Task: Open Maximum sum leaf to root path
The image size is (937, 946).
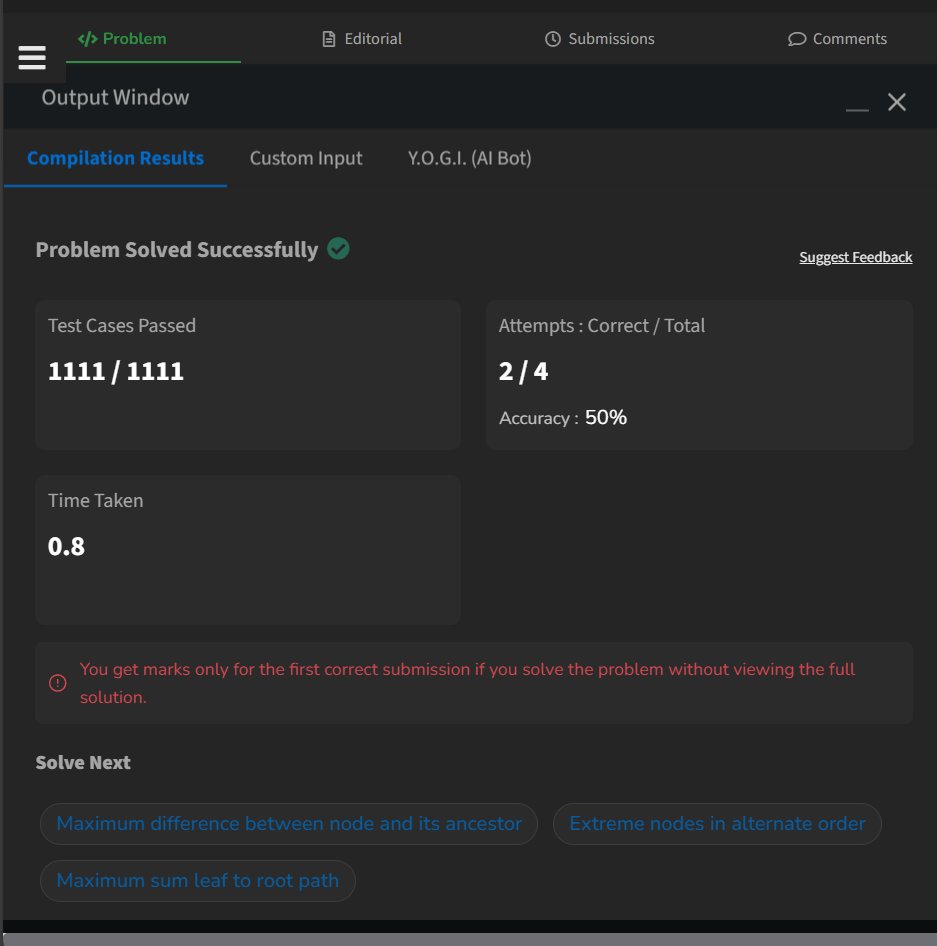Action: (x=197, y=881)
